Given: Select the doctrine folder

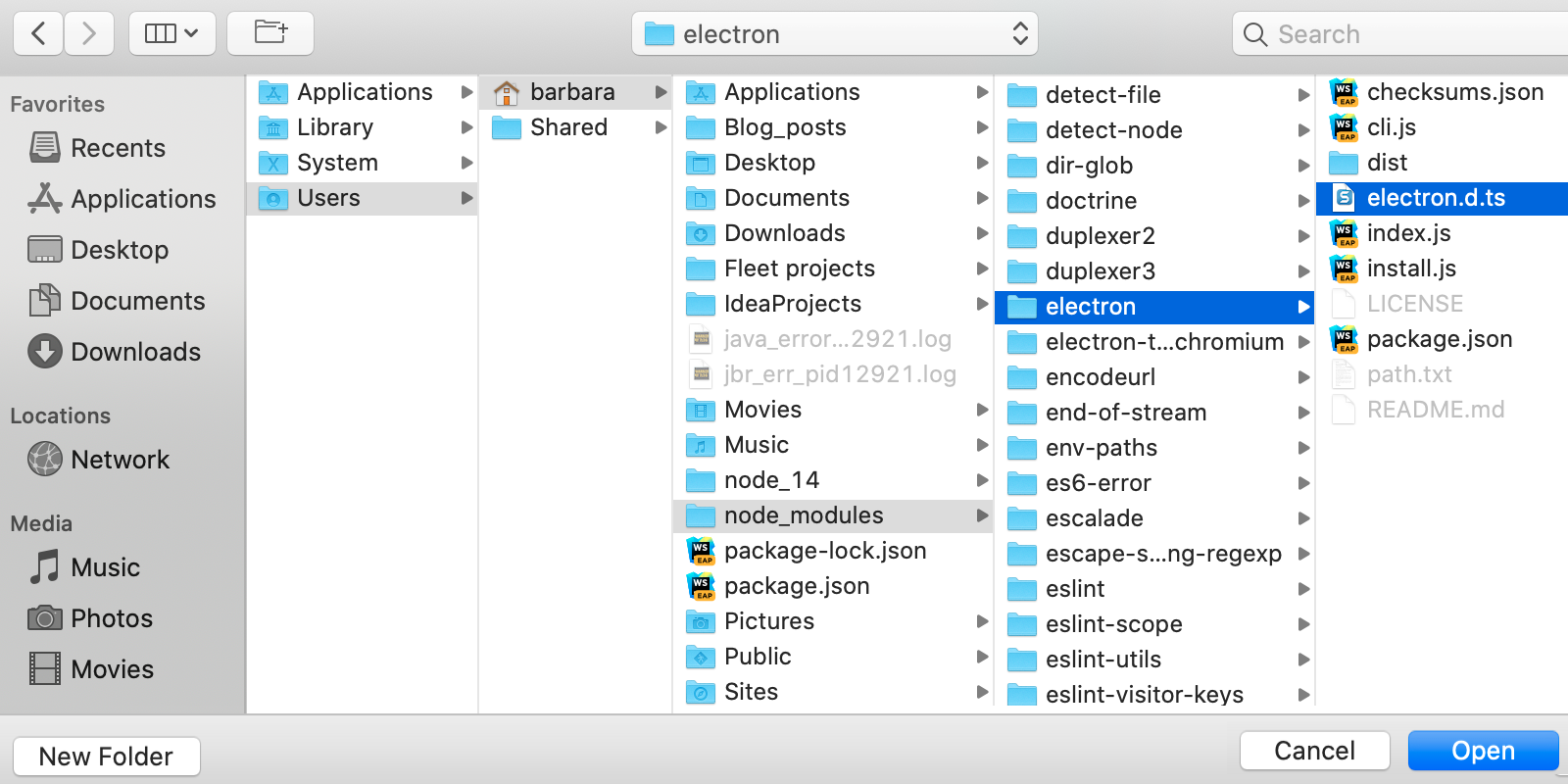Looking at the screenshot, I should [1154, 201].
